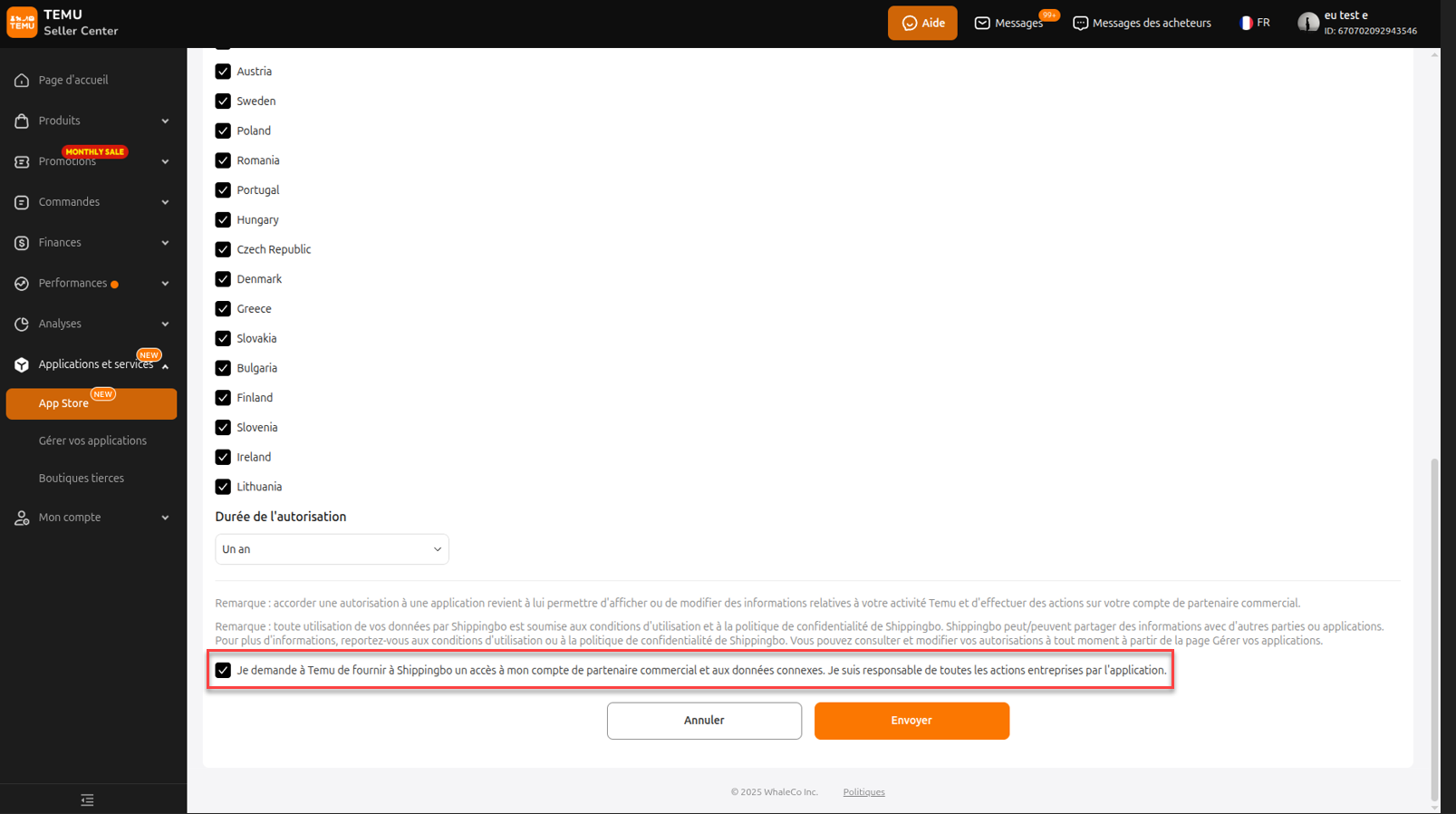Click the Performances check icon
1456x814 pixels.
22,284
